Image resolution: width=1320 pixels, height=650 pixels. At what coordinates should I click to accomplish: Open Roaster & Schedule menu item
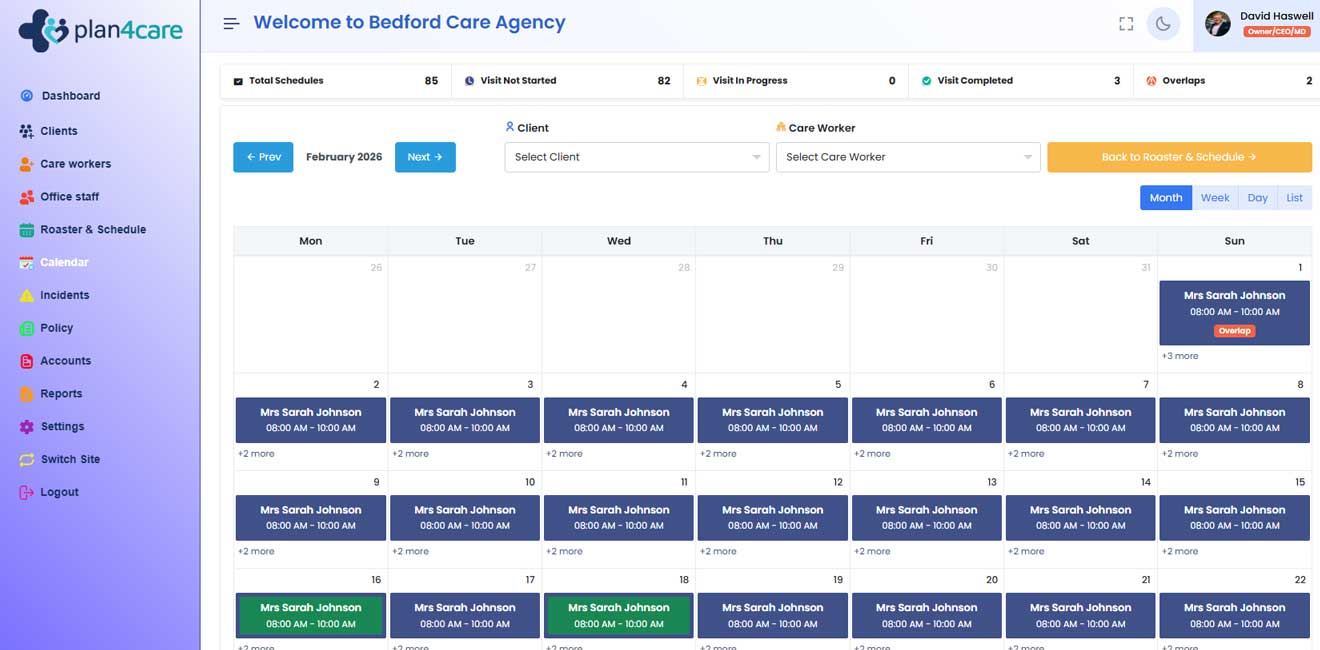coord(93,230)
